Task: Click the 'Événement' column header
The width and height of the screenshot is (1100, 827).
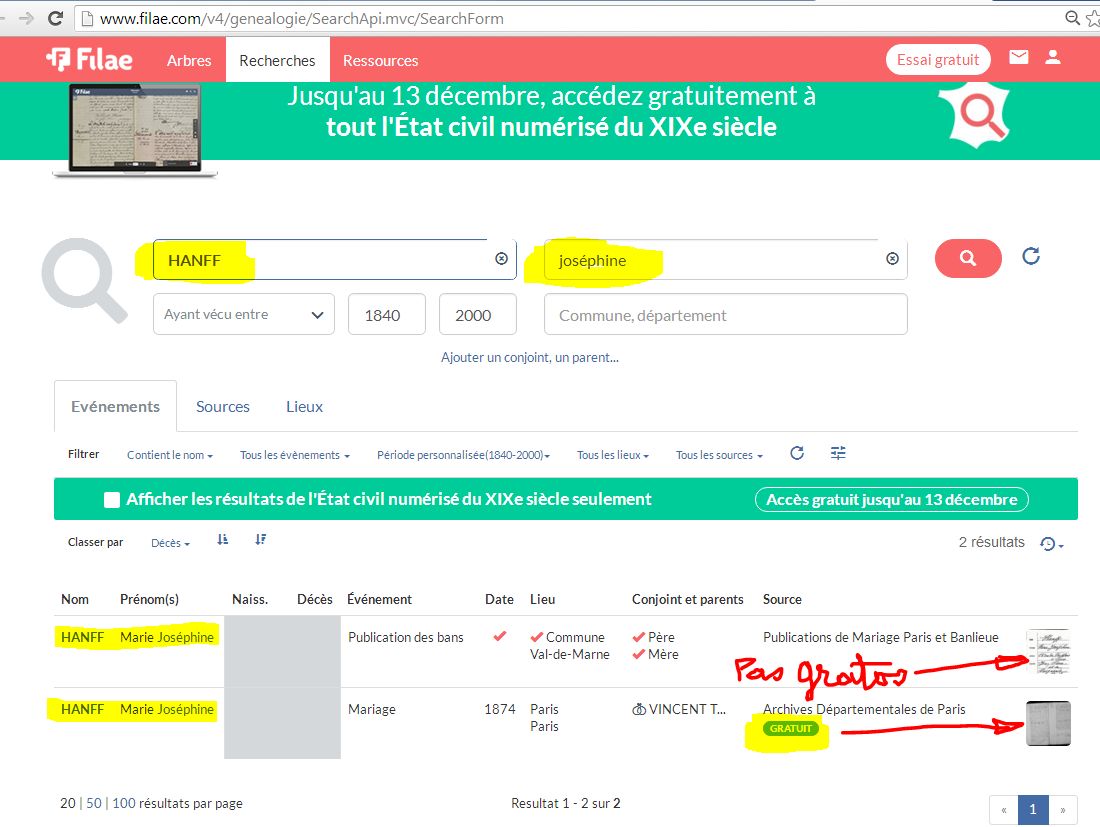Action: (380, 599)
